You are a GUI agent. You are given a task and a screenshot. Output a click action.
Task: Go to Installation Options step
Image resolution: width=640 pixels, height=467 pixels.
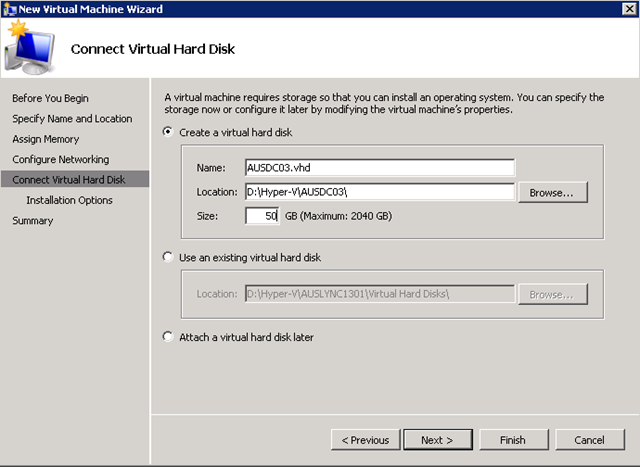[69, 200]
